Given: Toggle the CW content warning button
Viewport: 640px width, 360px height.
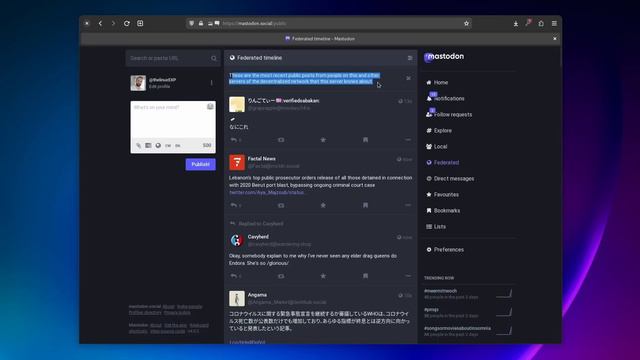Looking at the screenshot, I should pos(168,145).
